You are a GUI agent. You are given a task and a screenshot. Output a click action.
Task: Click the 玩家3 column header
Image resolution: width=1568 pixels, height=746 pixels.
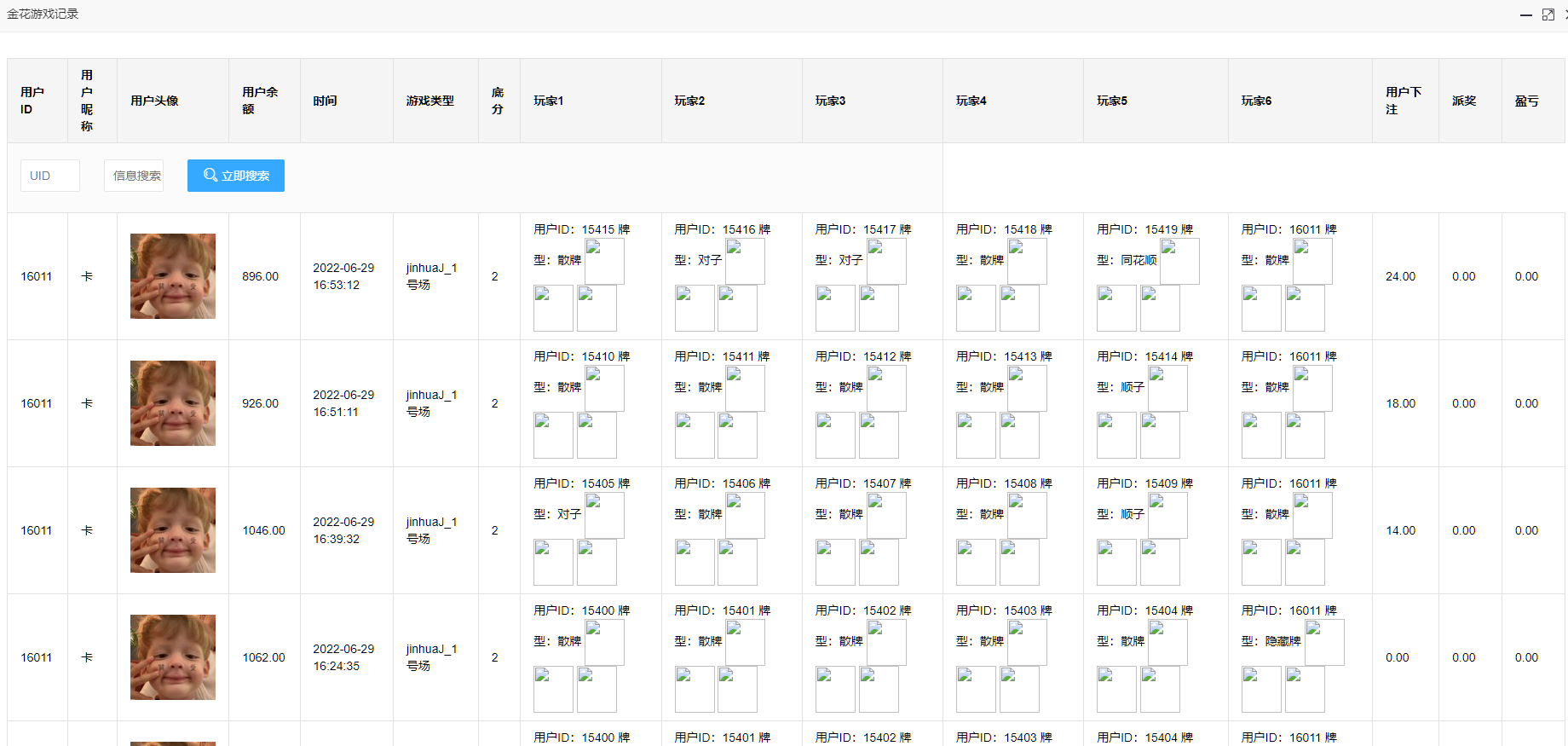point(830,101)
